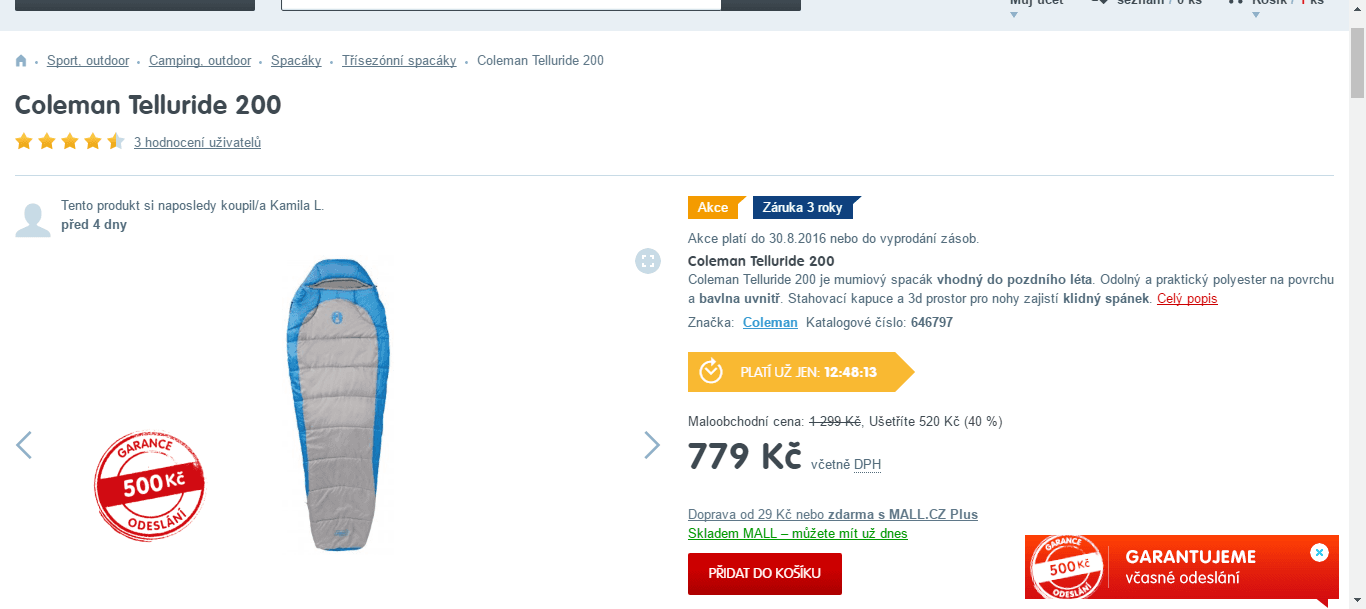Screen dimensions: 1366x609
Task: Click the star rating icons
Action: pyautogui.click(x=70, y=142)
